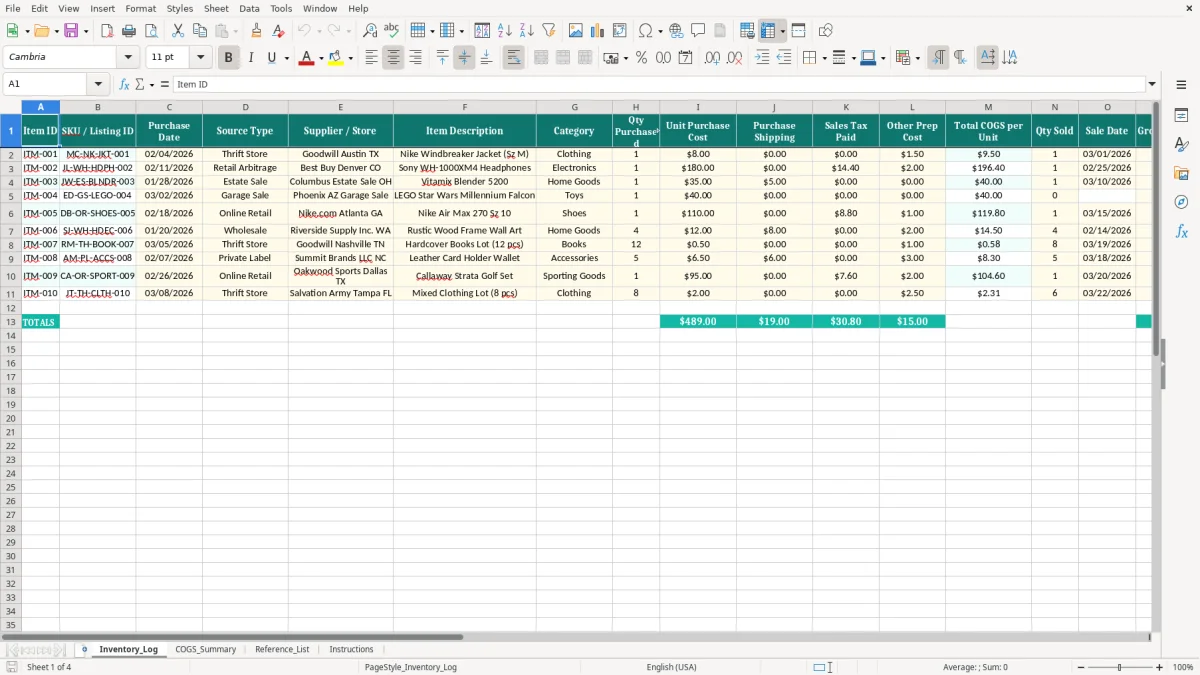Viewport: 1200px width, 675px height.
Task: Switch to the Reference_List sheet tab
Action: [x=282, y=649]
